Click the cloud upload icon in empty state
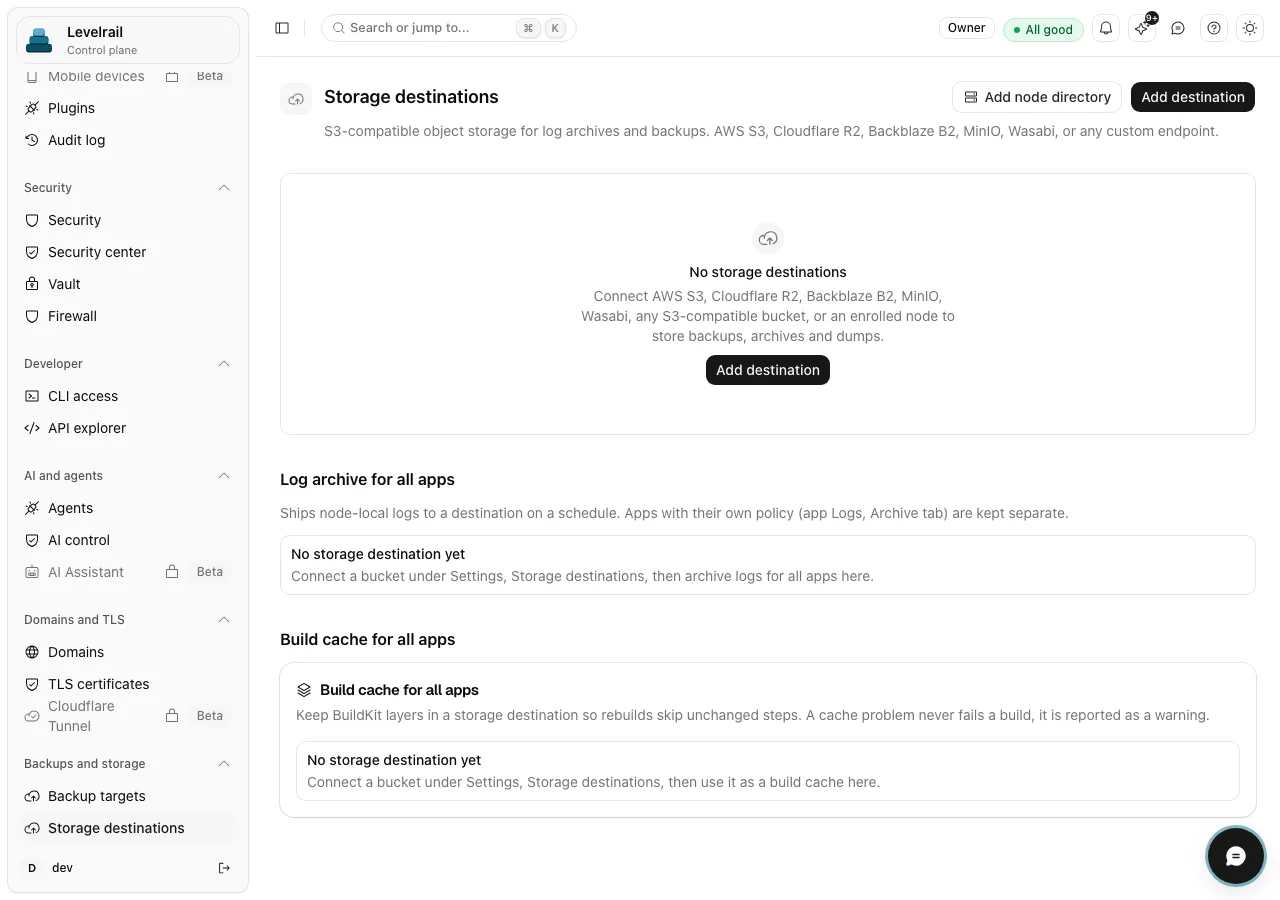1280x900 pixels. [x=768, y=238]
